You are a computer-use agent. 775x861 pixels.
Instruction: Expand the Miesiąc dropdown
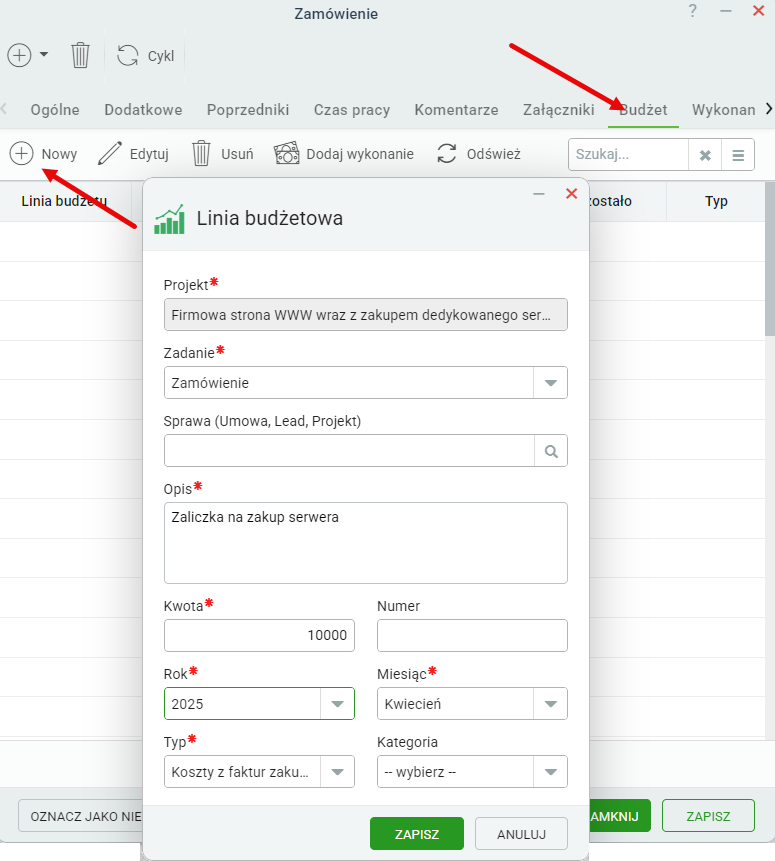[550, 703]
